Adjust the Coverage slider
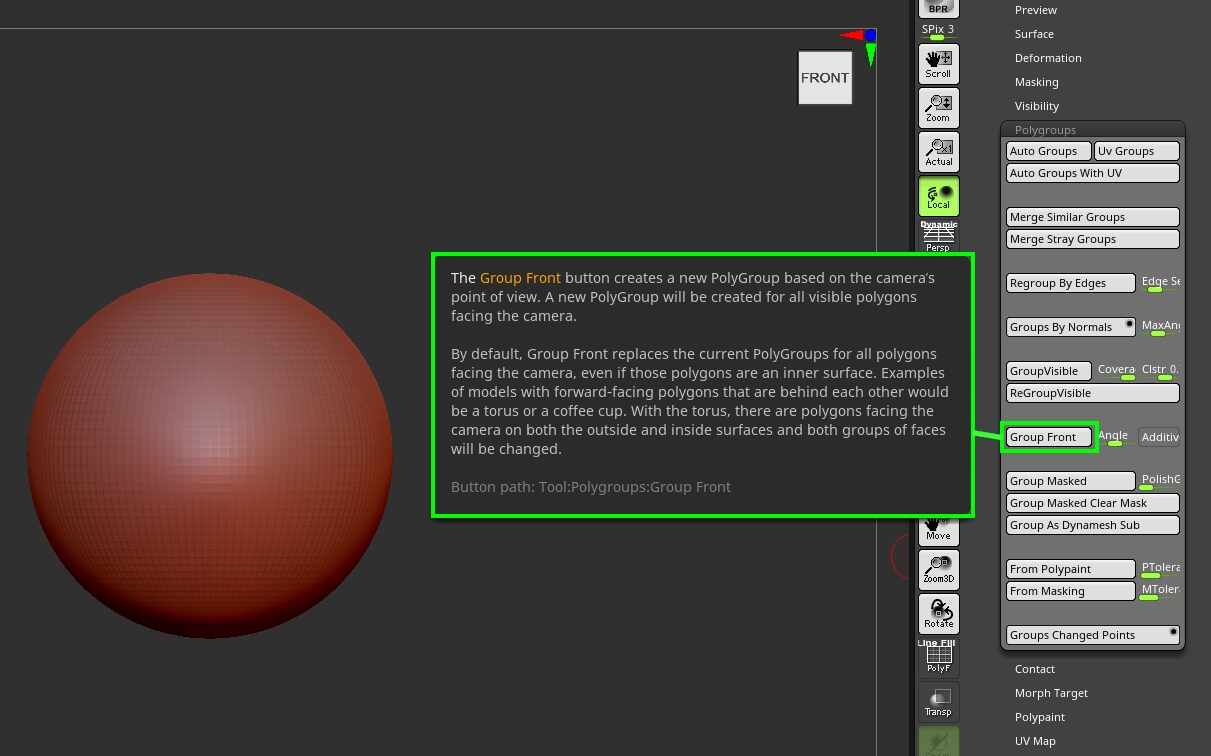Image resolution: width=1211 pixels, height=756 pixels. point(1116,371)
